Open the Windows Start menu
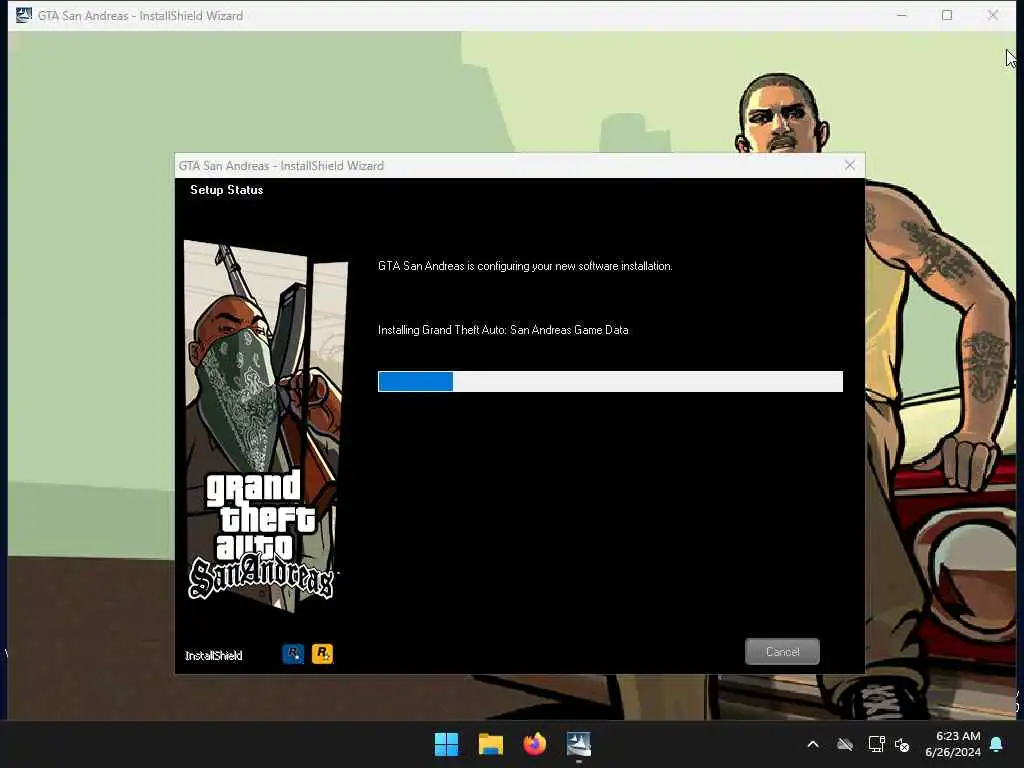 (x=447, y=744)
